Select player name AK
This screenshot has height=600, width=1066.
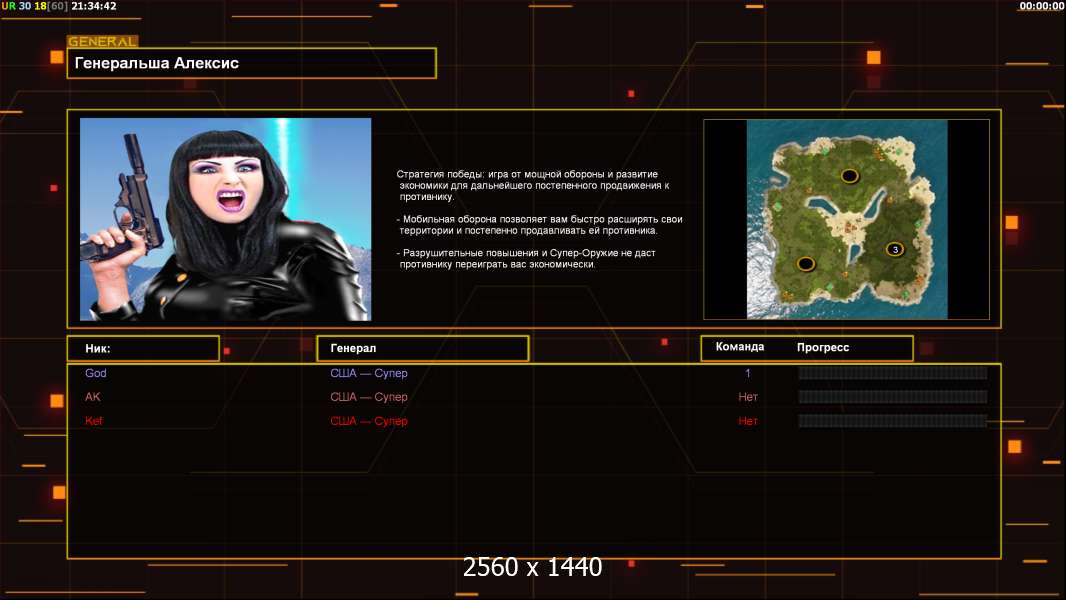[x=93, y=397]
